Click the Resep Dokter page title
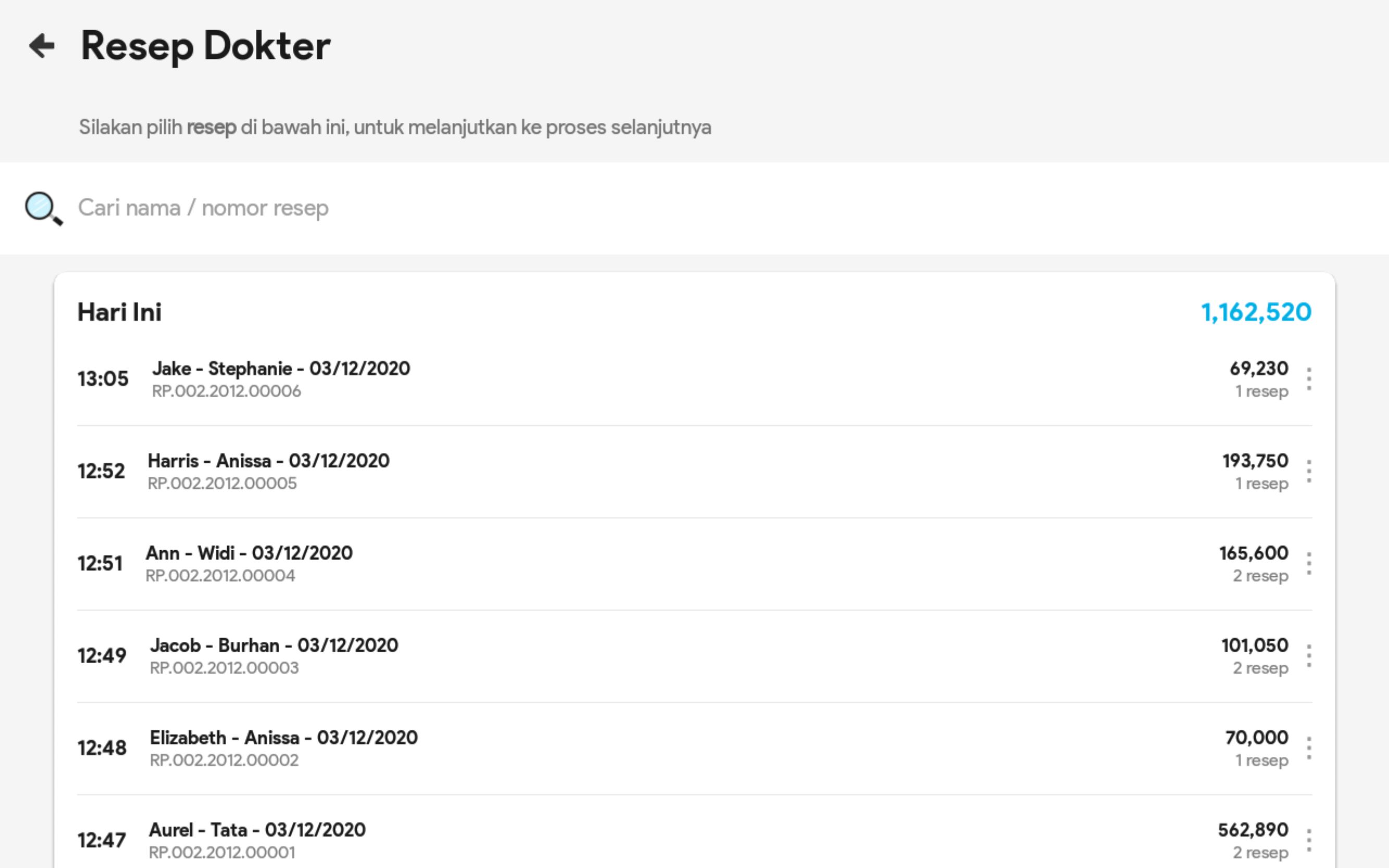 [205, 46]
